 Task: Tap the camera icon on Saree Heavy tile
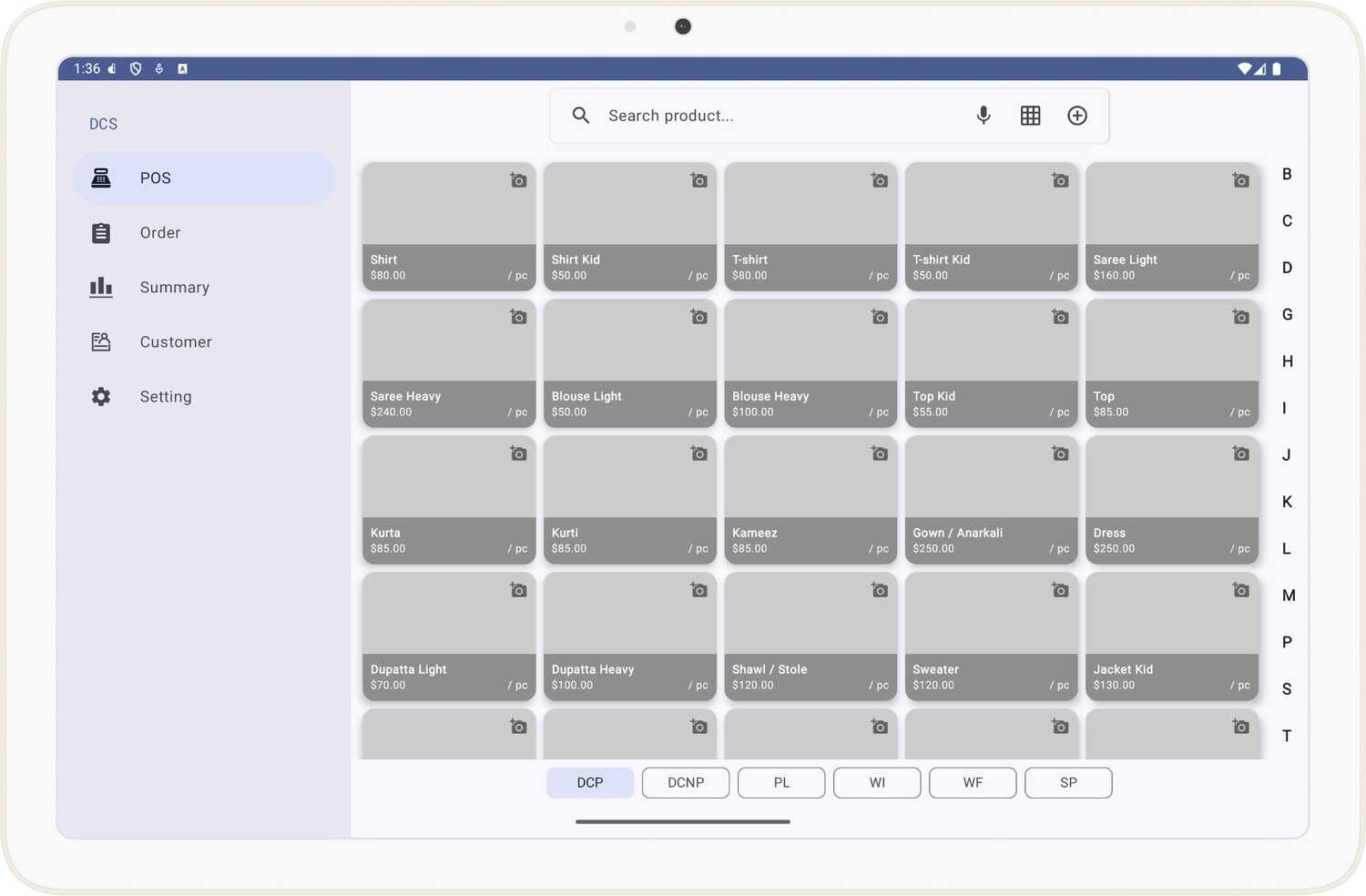(517, 317)
